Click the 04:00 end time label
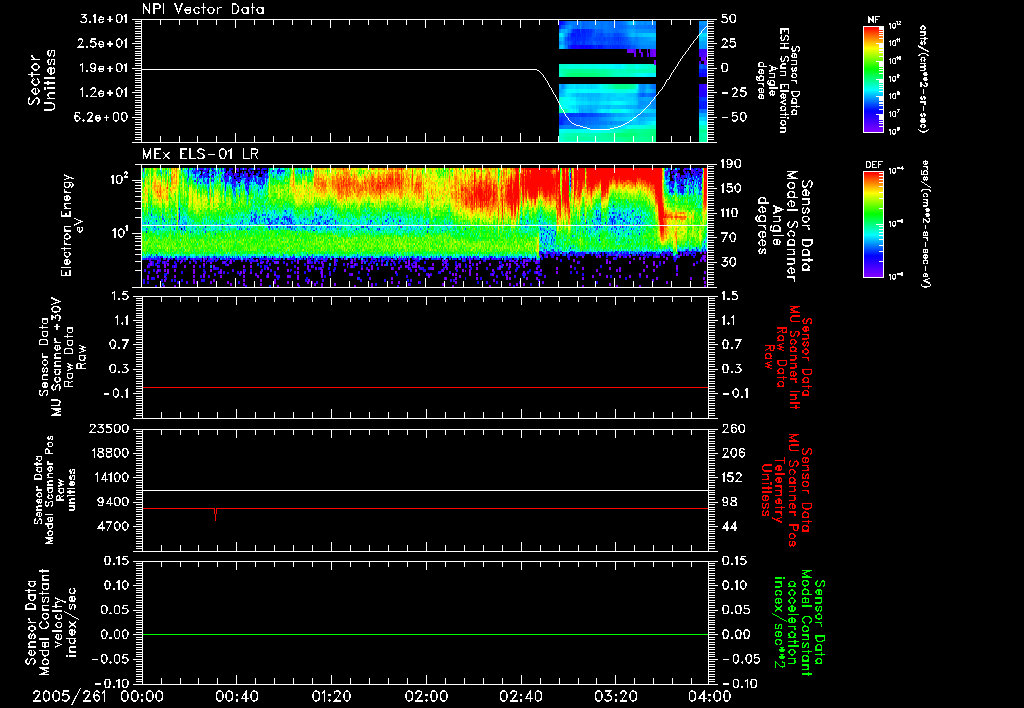1024x708 pixels. click(708, 696)
